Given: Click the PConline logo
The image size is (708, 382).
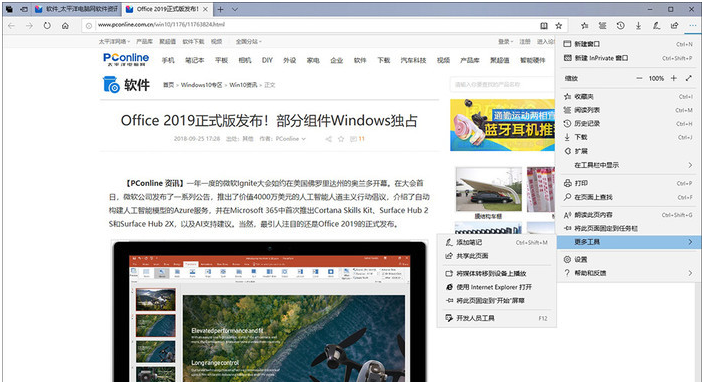Looking at the screenshot, I should tap(126, 59).
